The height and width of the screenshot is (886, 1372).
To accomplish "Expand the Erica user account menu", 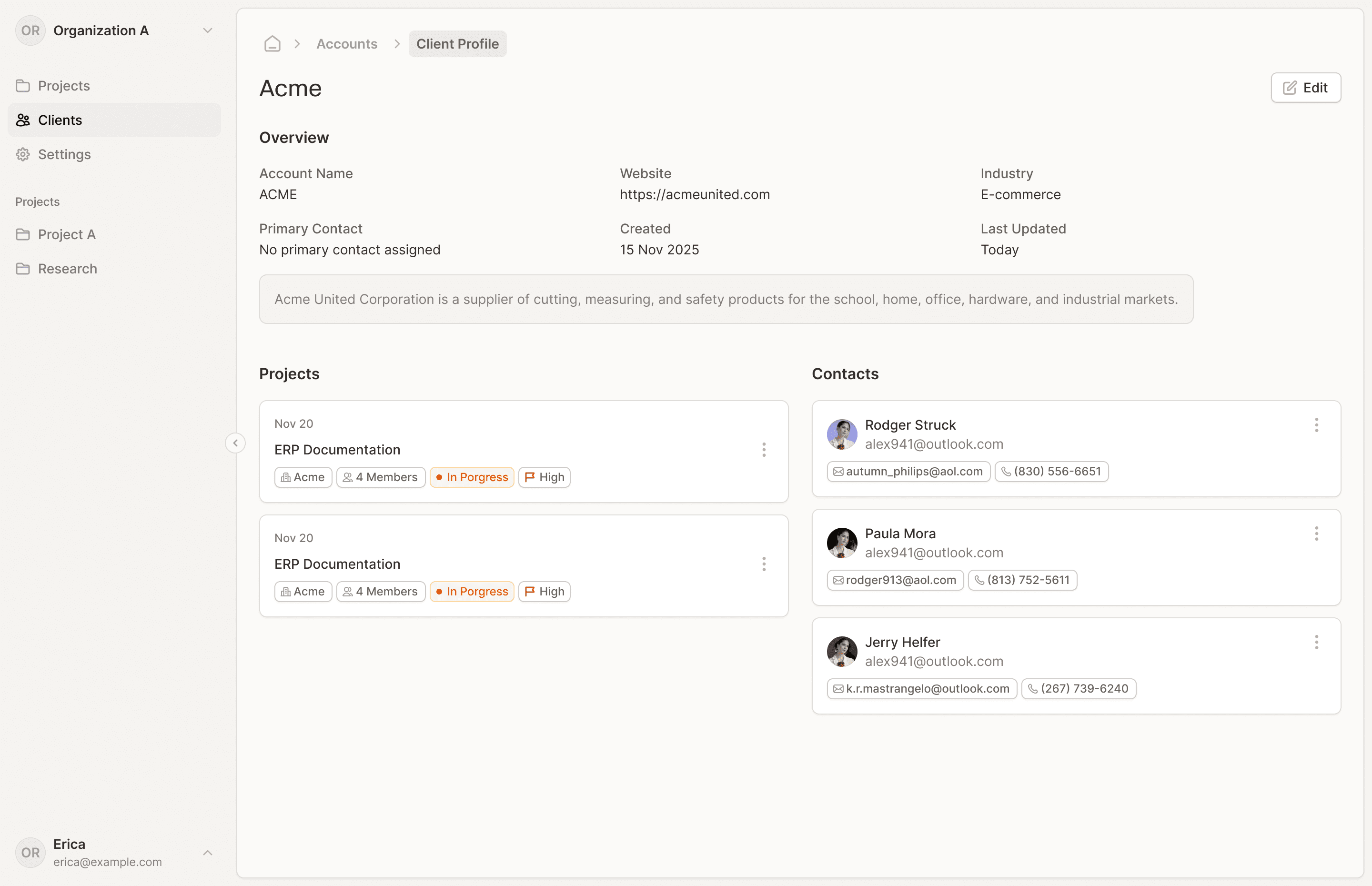I will (x=208, y=853).
